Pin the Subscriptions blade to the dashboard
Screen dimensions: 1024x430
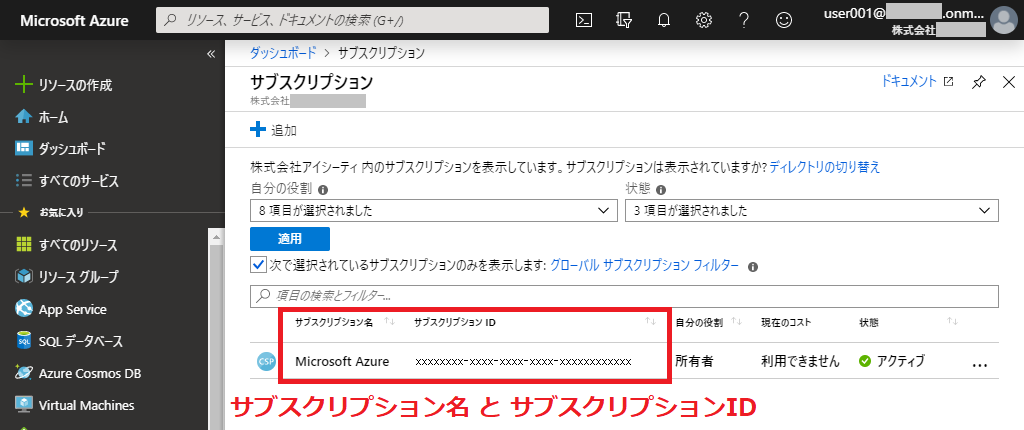[x=978, y=82]
